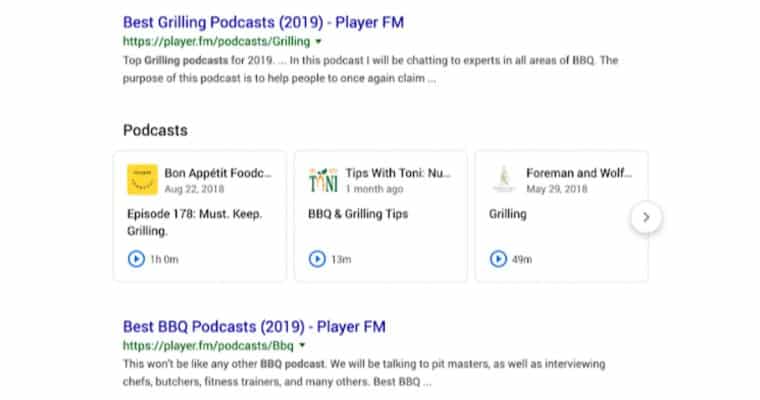Click Aug 22, 2018 date text

click(194, 189)
